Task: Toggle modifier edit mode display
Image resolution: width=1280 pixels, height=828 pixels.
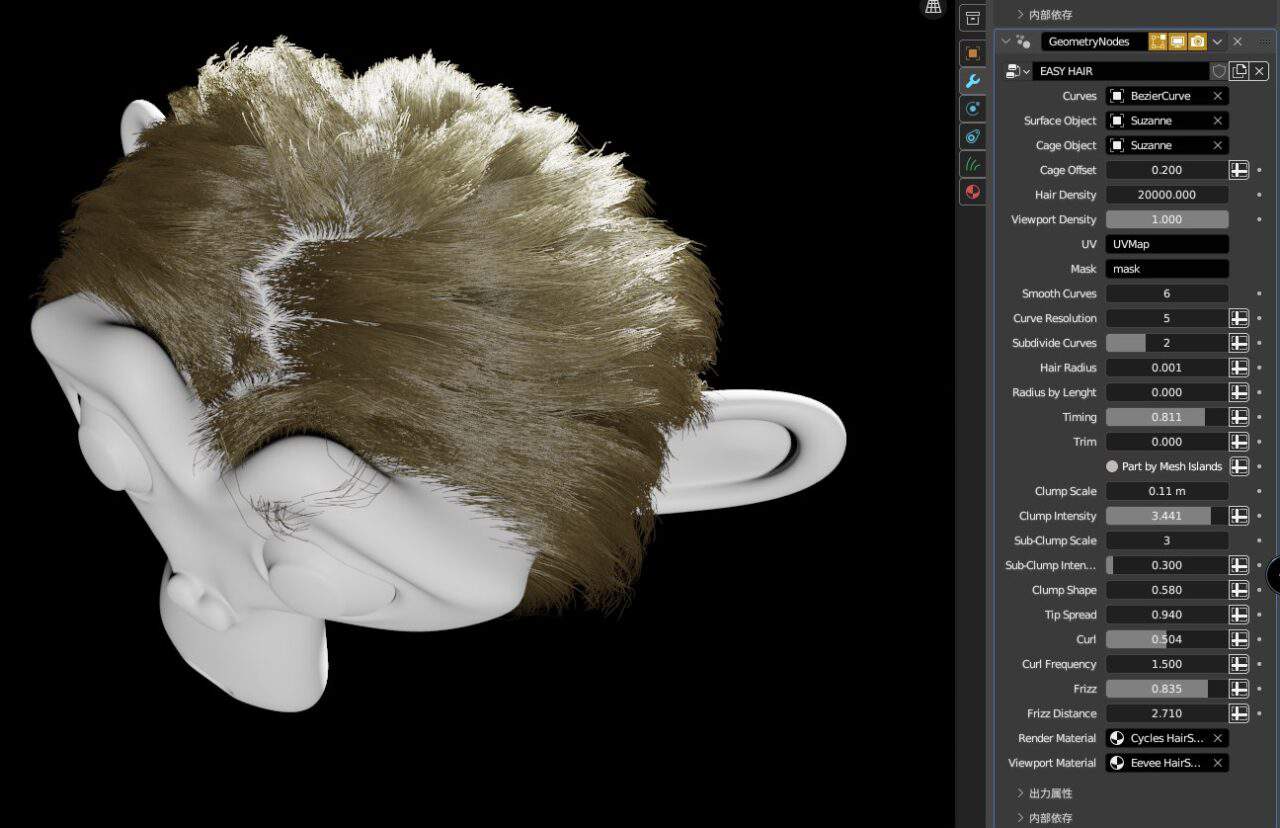Action: point(1158,42)
